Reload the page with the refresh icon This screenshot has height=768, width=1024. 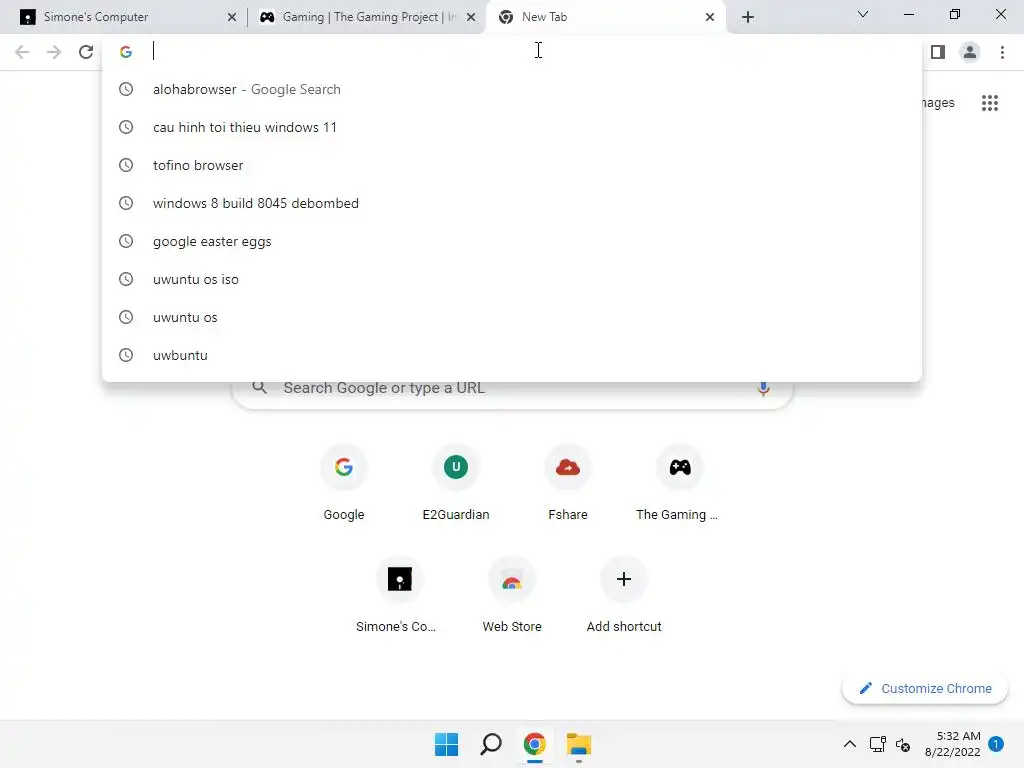click(86, 52)
